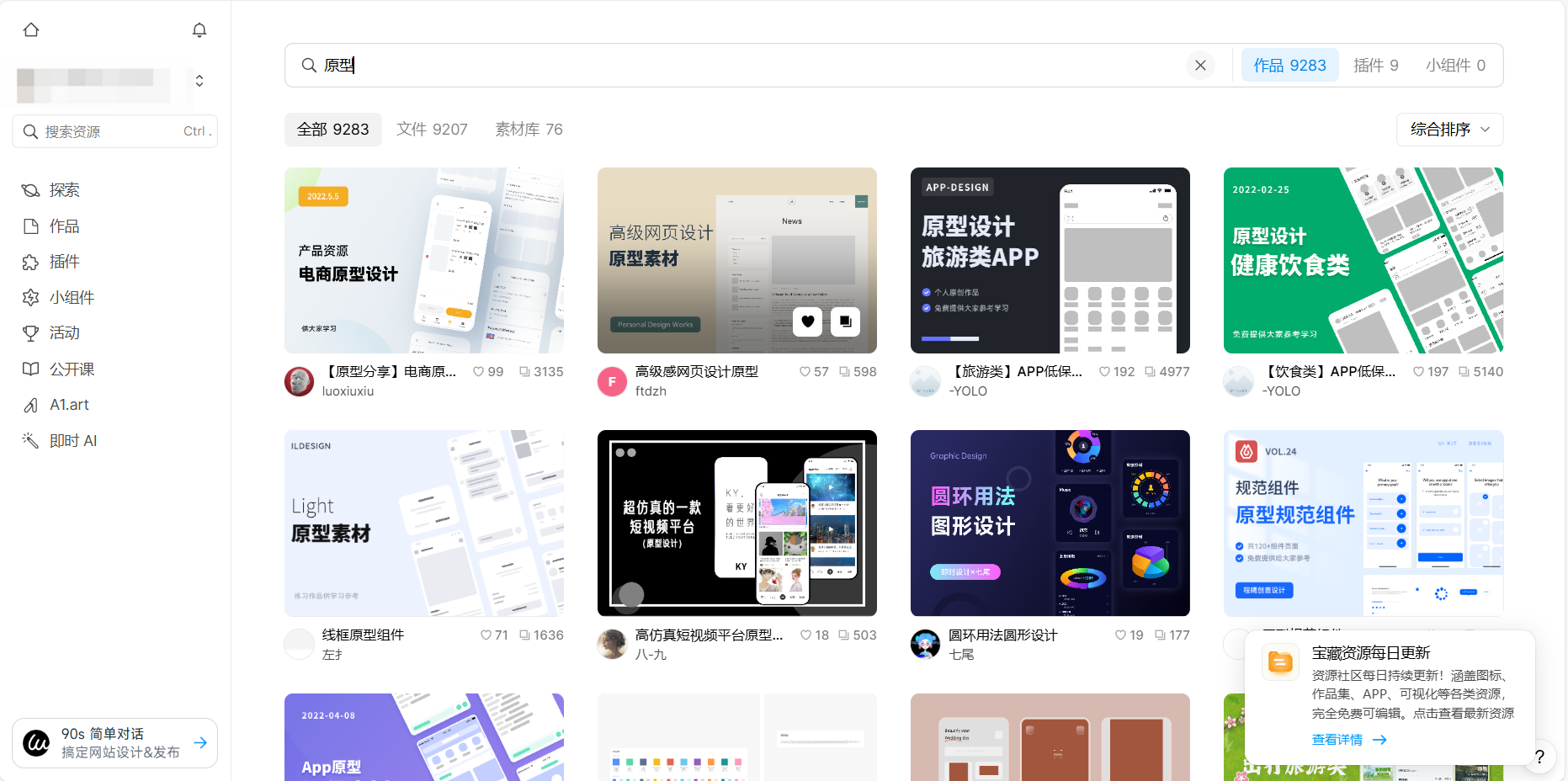
Task: Open title 高仿真短视频平台原型...
Action: coord(710,635)
